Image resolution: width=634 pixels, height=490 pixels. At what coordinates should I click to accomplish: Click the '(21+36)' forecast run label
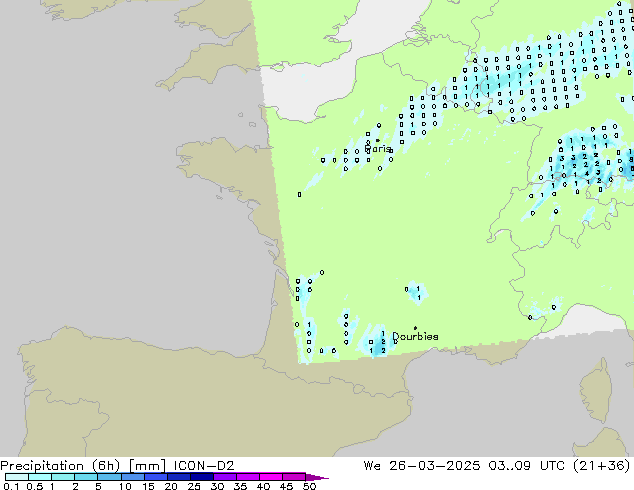click(x=602, y=466)
